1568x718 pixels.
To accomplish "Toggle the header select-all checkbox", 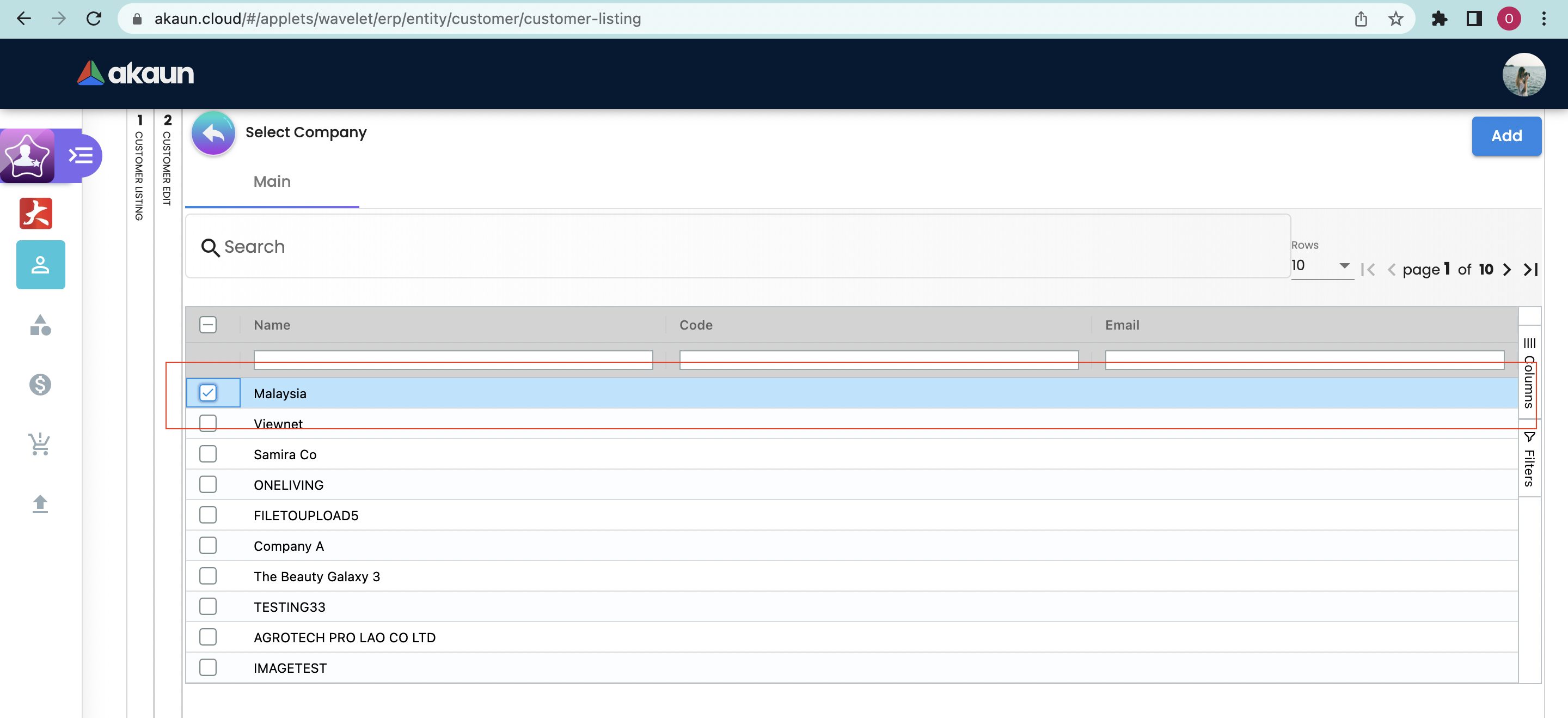I will 207,325.
